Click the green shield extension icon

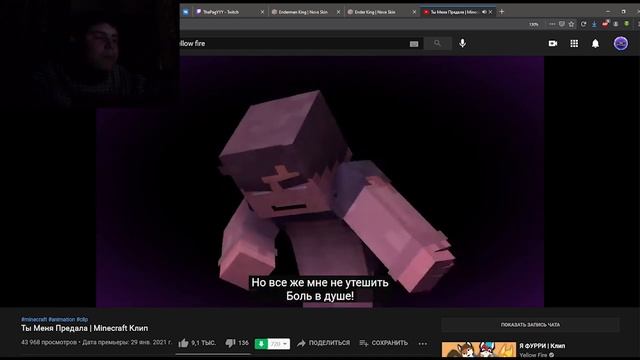pos(627,24)
